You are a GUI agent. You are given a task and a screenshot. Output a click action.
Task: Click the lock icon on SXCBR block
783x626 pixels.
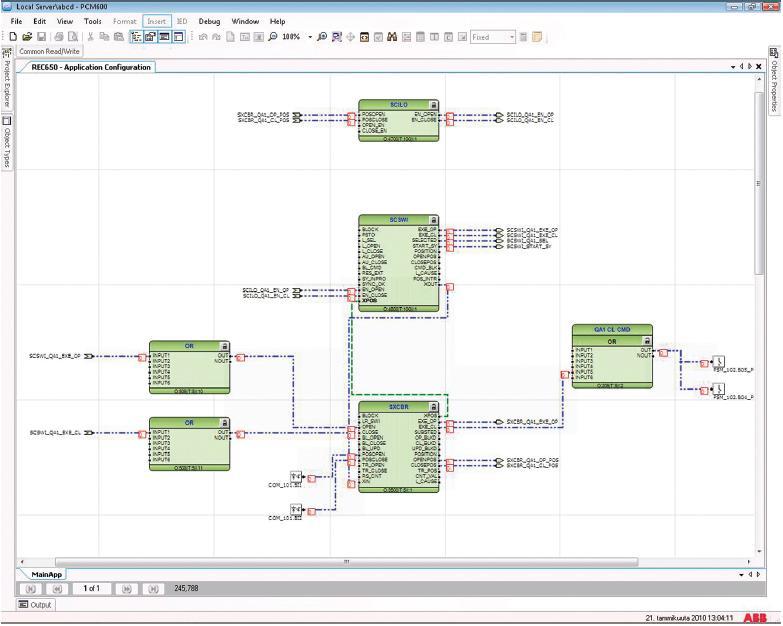(x=433, y=407)
